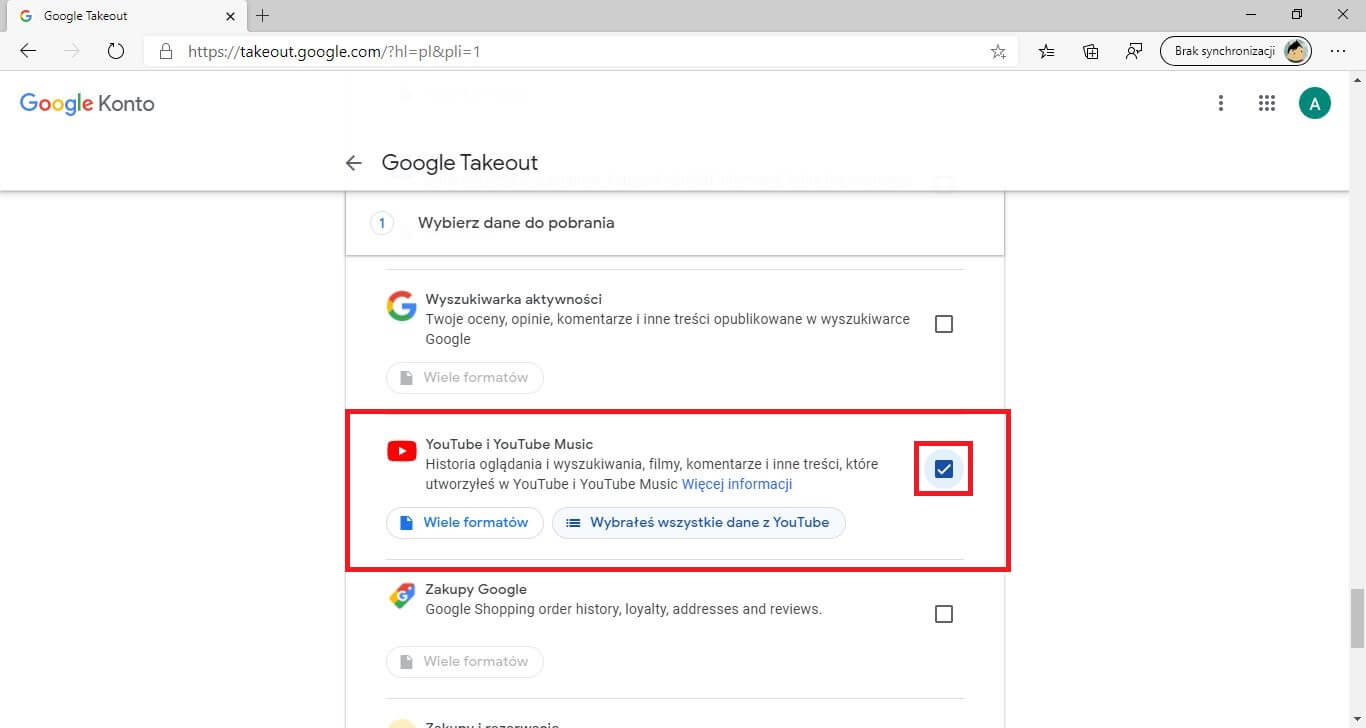Click the page vertical scrollbar thumb
The image size is (1366, 728).
(x=1357, y=619)
